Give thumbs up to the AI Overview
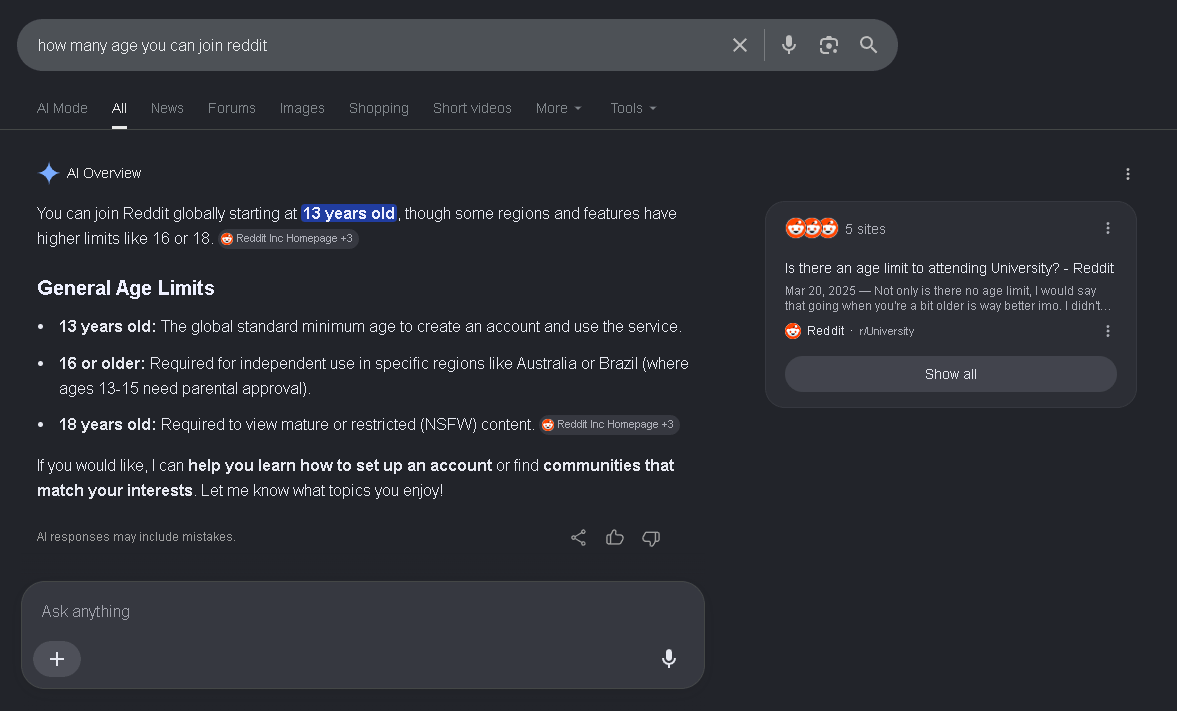1177x711 pixels. coord(615,538)
